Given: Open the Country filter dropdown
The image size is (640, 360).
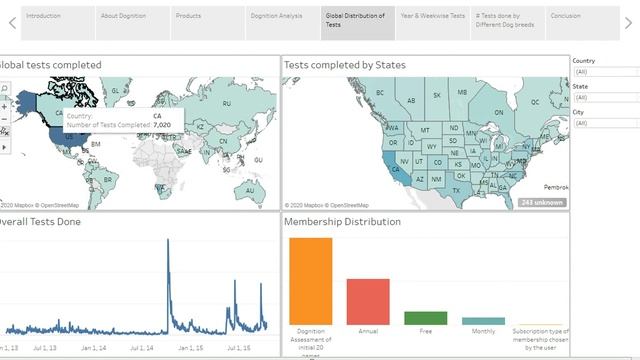Looking at the screenshot, I should [607, 72].
